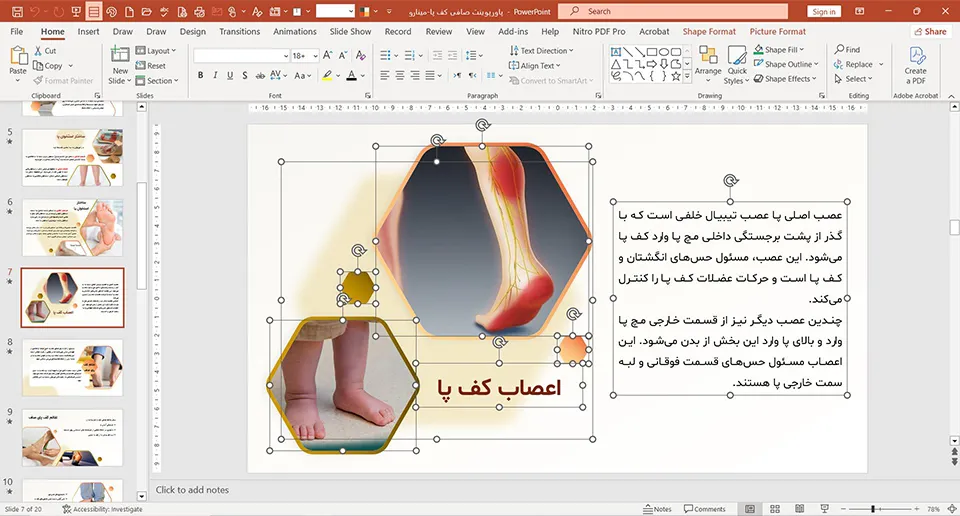Switch to the Shape Format tab

click(709, 31)
